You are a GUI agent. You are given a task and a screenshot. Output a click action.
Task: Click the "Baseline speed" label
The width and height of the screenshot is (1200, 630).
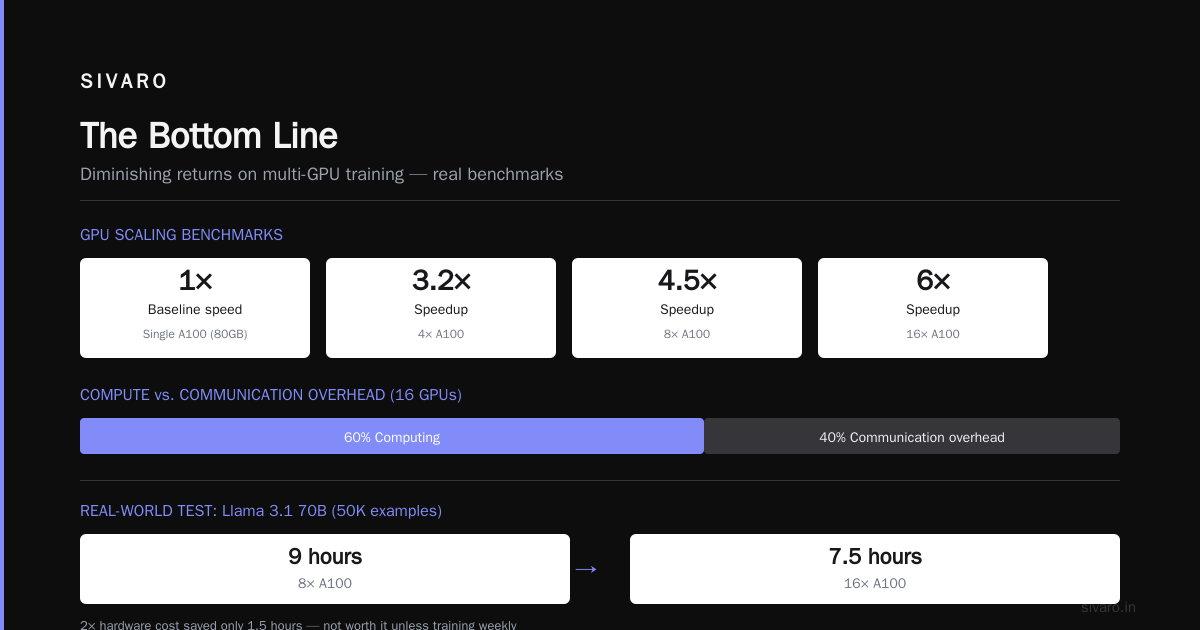(195, 310)
